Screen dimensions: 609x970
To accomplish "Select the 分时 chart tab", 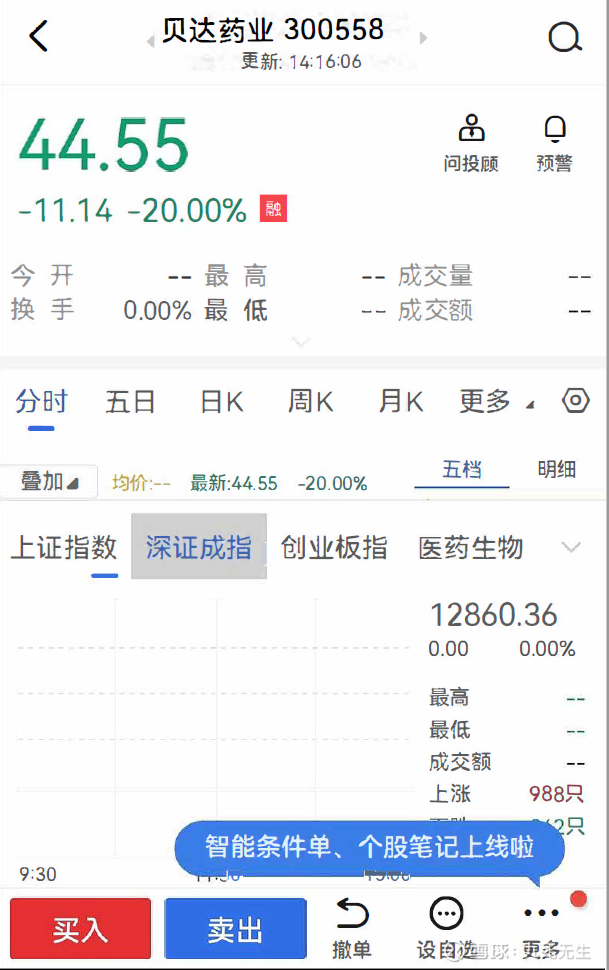I will tap(41, 402).
